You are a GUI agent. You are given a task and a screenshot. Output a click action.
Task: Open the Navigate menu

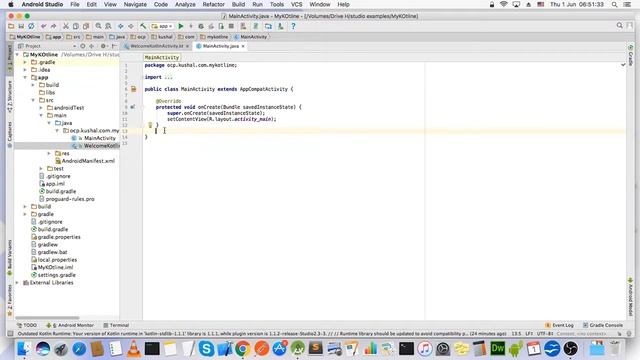click(135, 4)
